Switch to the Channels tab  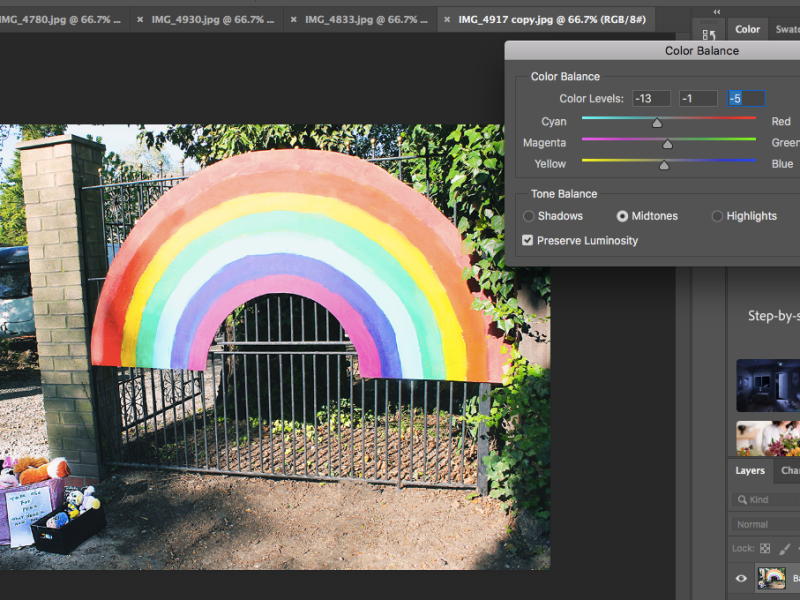click(x=790, y=470)
